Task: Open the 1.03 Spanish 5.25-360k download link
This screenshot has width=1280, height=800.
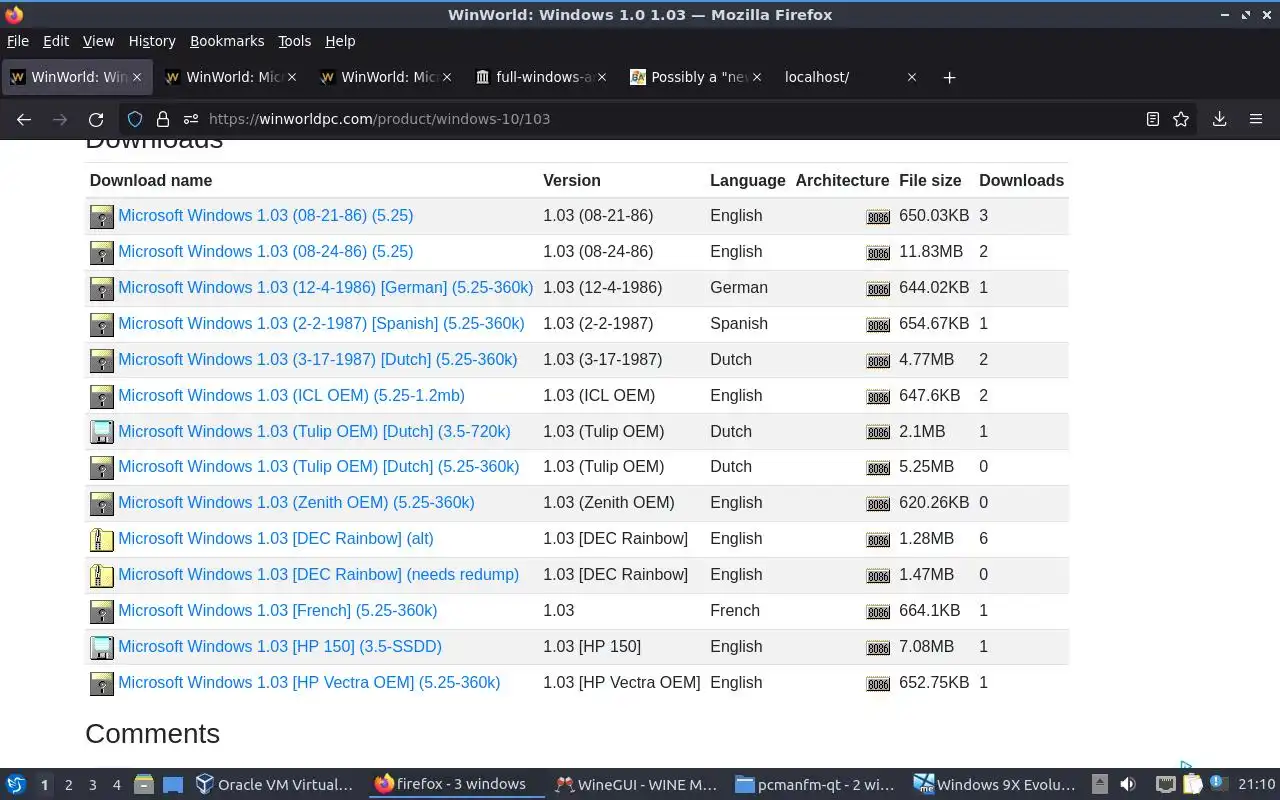Action: (x=321, y=324)
